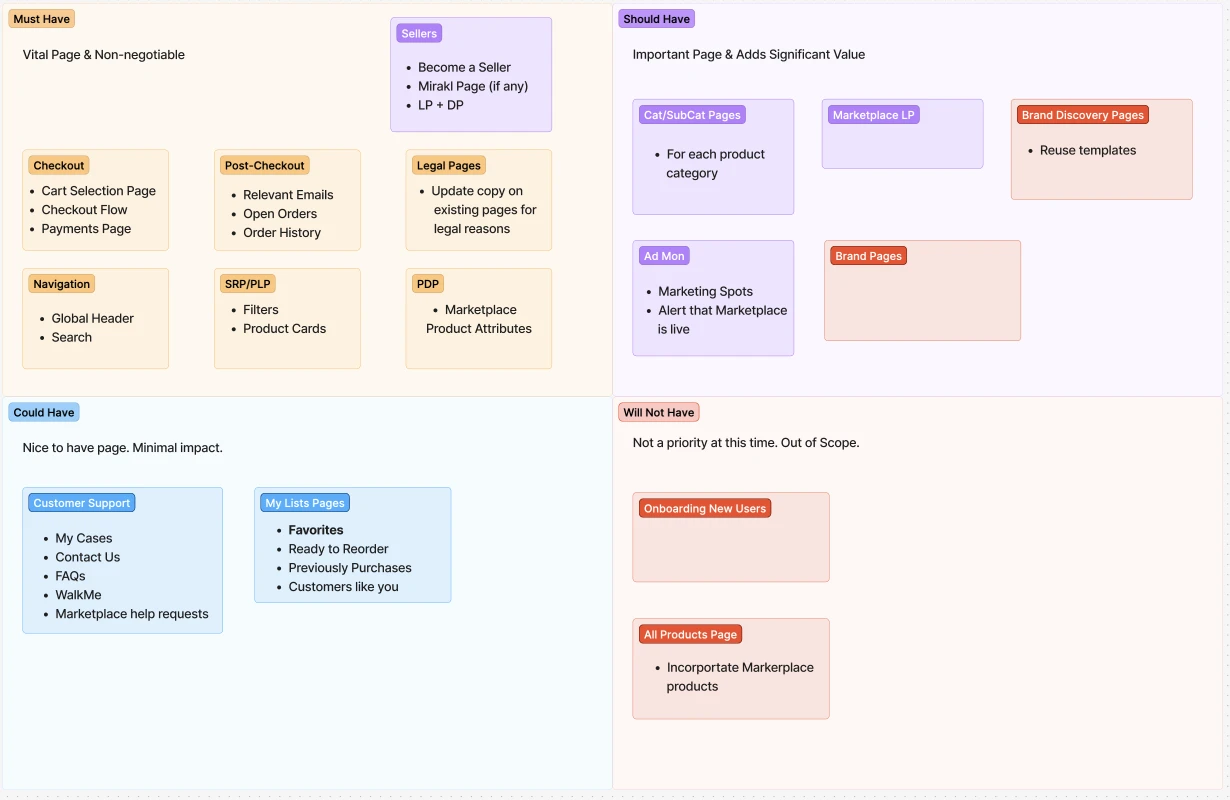The image size is (1230, 800).
Task: Select the 'Marketplace Product Attributes' text
Action: point(479,319)
